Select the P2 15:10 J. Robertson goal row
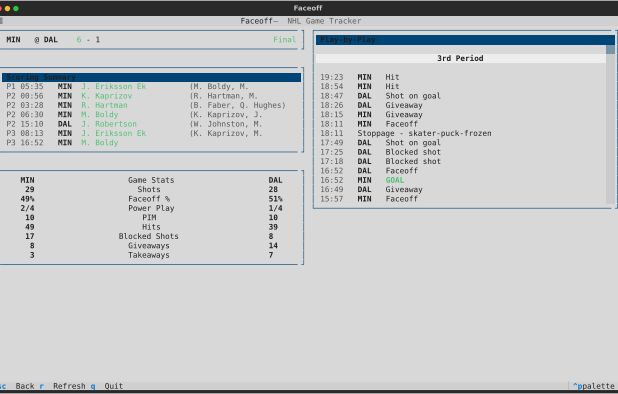Image resolution: width=618 pixels, height=394 pixels. point(152,124)
